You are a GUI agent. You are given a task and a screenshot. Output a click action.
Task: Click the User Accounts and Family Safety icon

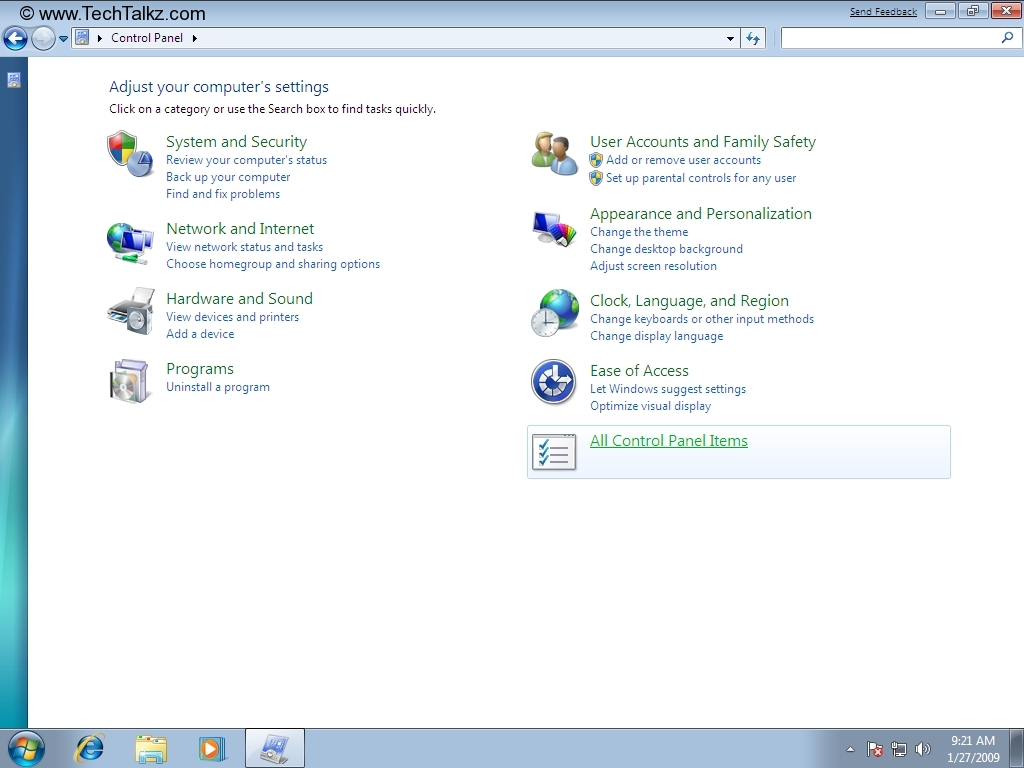point(554,153)
